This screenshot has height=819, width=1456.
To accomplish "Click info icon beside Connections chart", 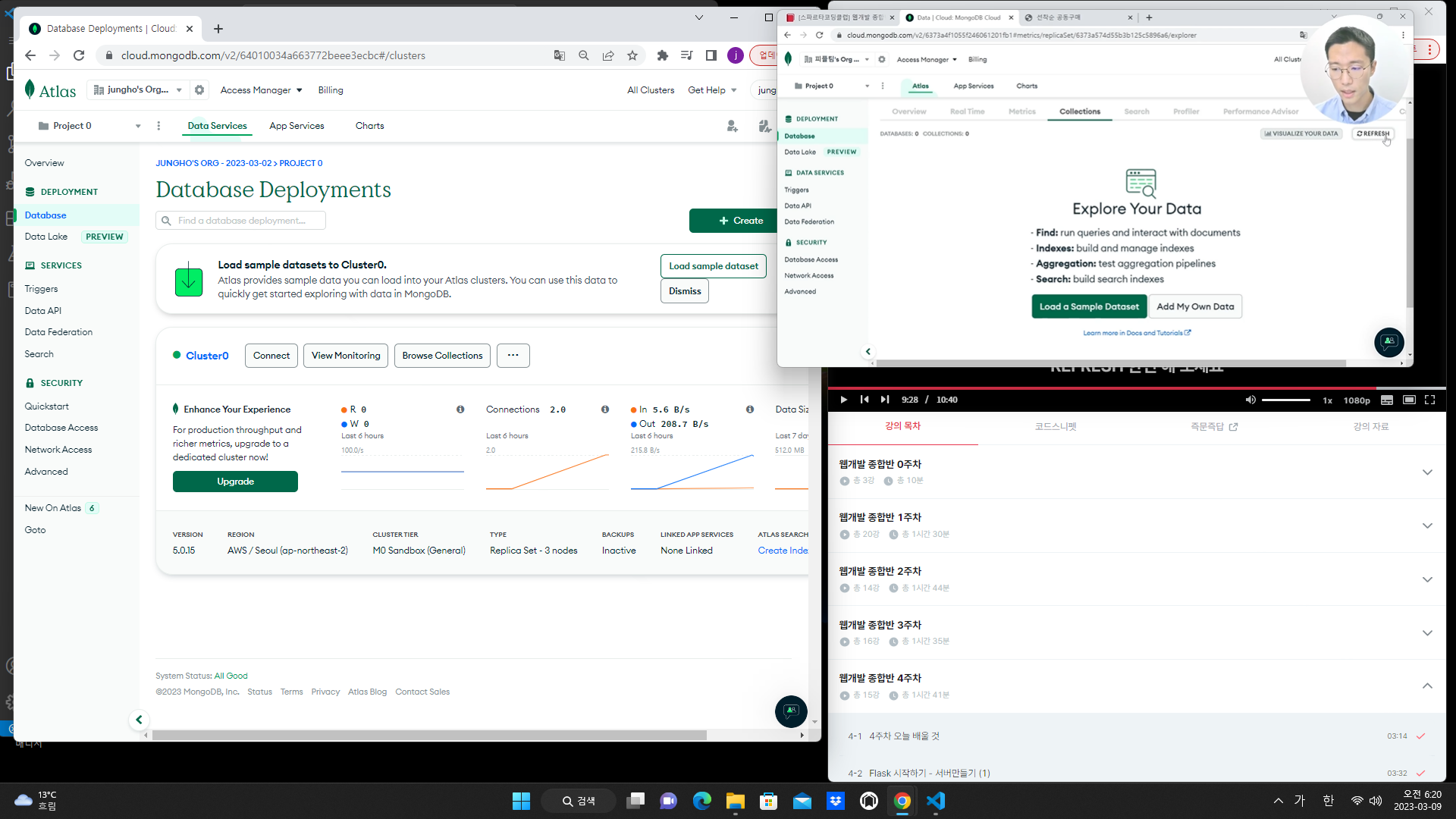I will pos(605,409).
